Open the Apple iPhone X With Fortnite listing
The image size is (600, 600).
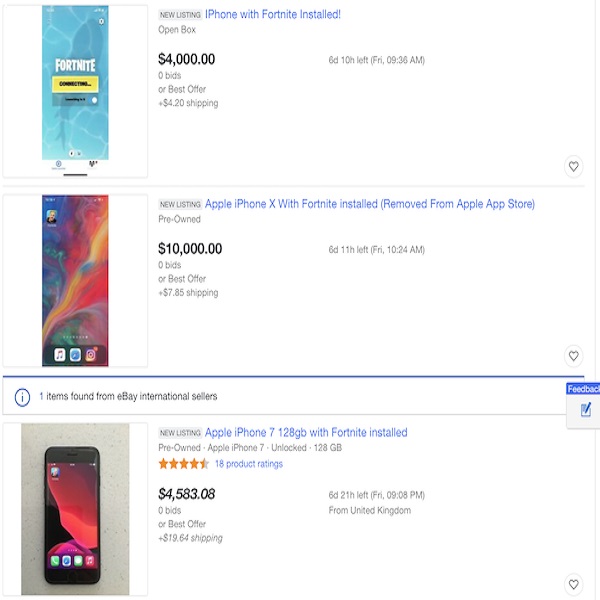pyautogui.click(x=369, y=204)
